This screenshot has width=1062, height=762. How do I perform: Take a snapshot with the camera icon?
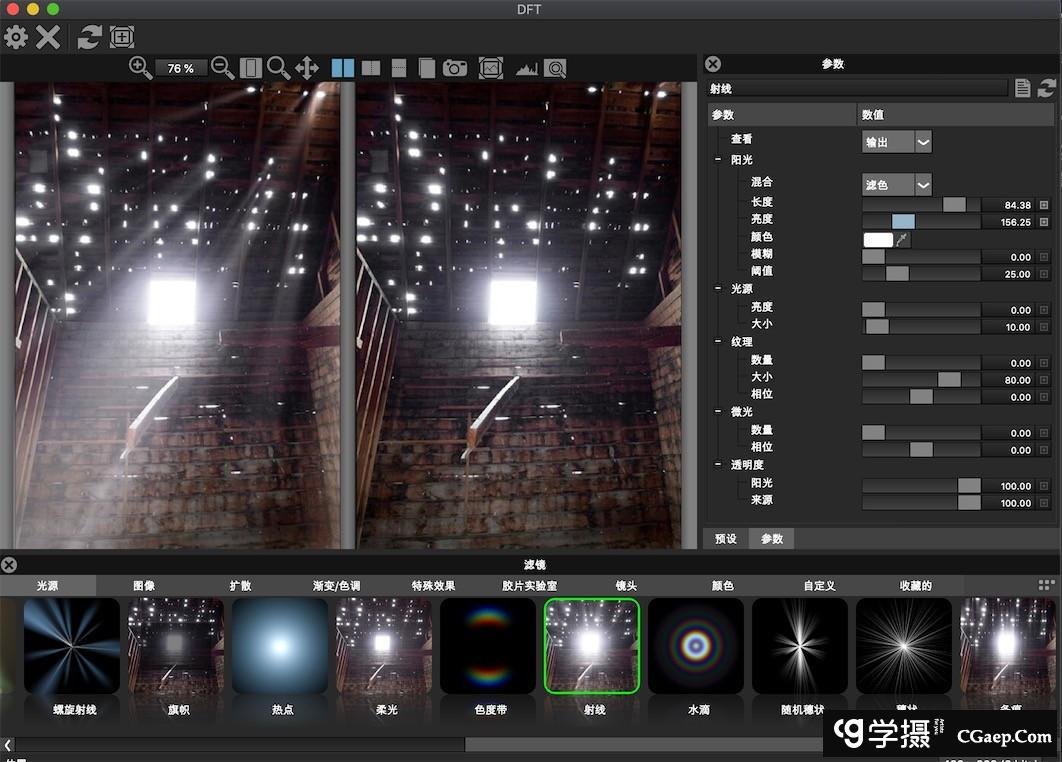(x=455, y=68)
